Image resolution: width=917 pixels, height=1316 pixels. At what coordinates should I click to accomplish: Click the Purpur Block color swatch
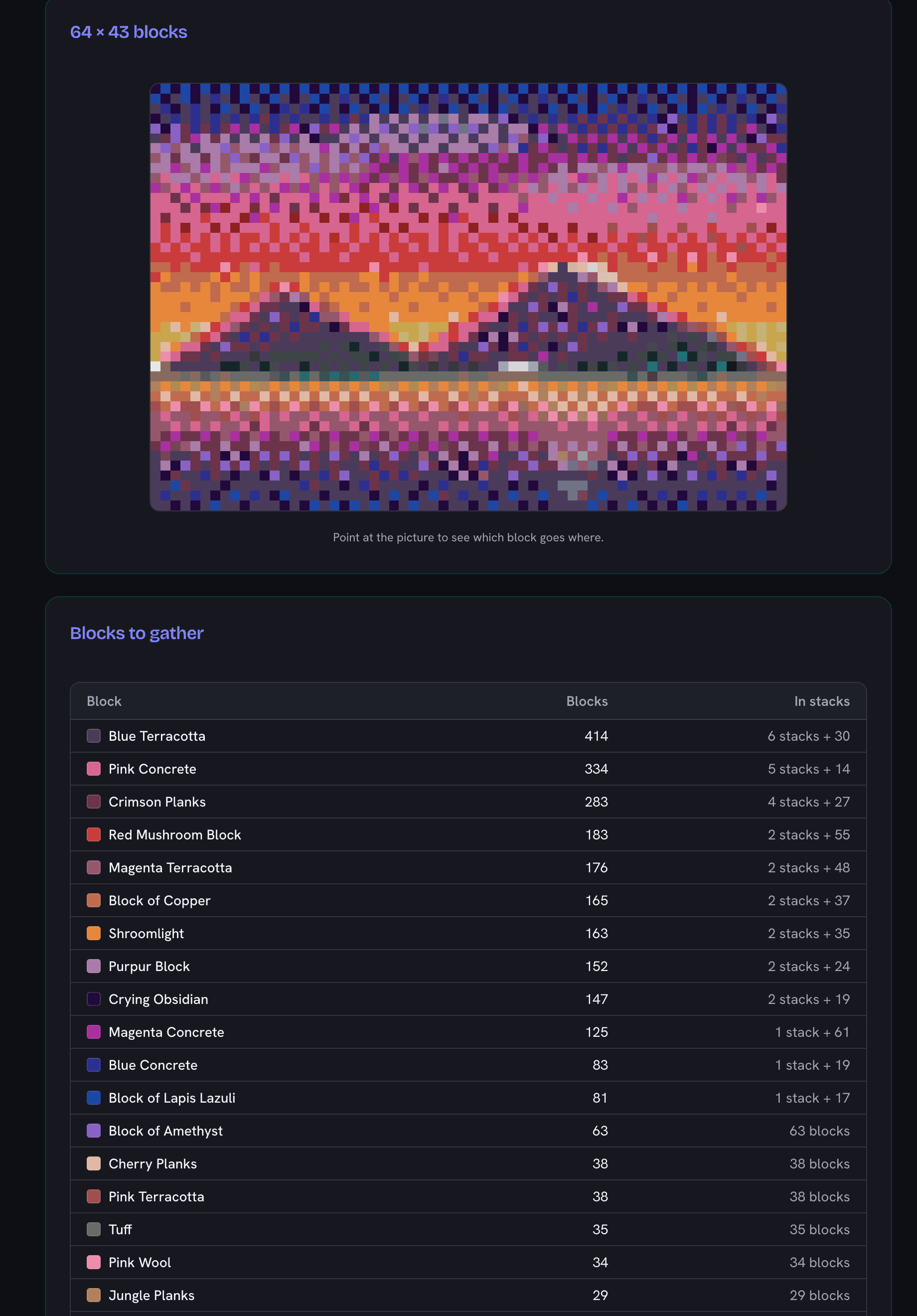pos(93,967)
